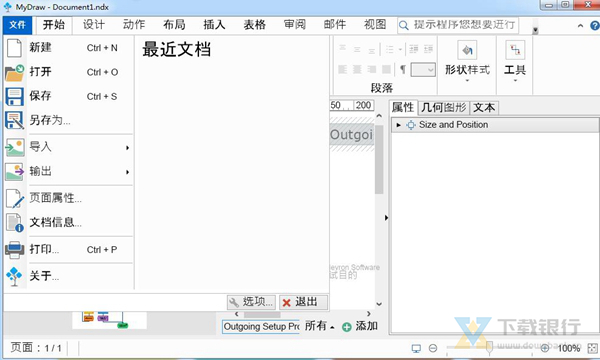Open the Shape Styles dropdown arrow
This screenshot has height=360, width=600.
(x=467, y=80)
